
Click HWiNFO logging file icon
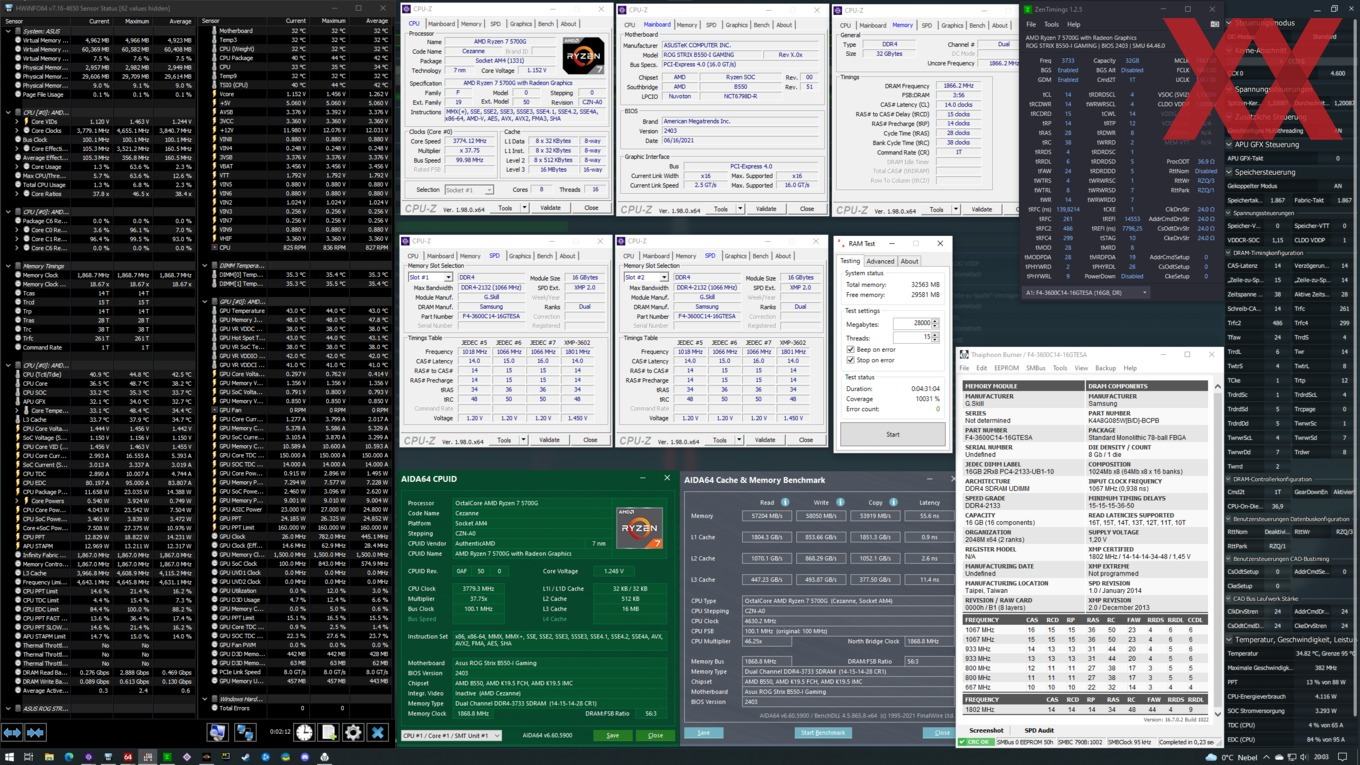(329, 733)
